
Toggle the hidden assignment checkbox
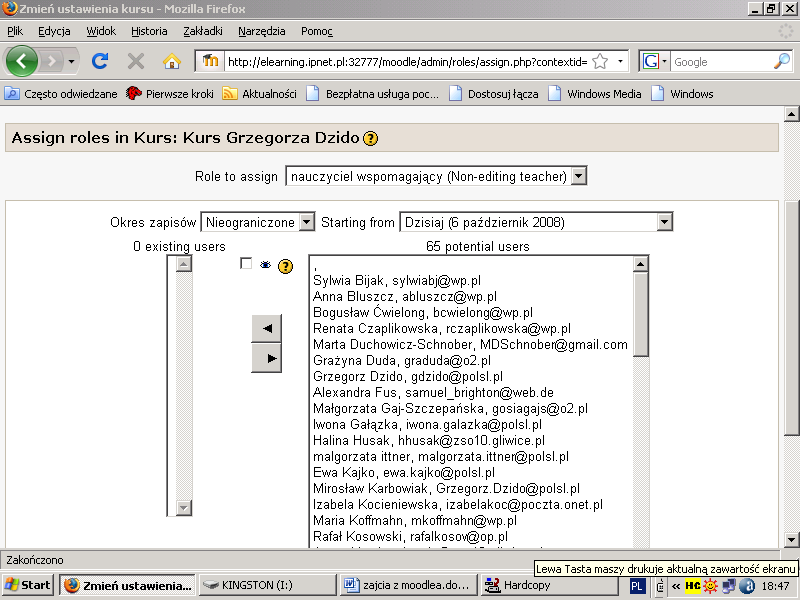pyautogui.click(x=246, y=263)
